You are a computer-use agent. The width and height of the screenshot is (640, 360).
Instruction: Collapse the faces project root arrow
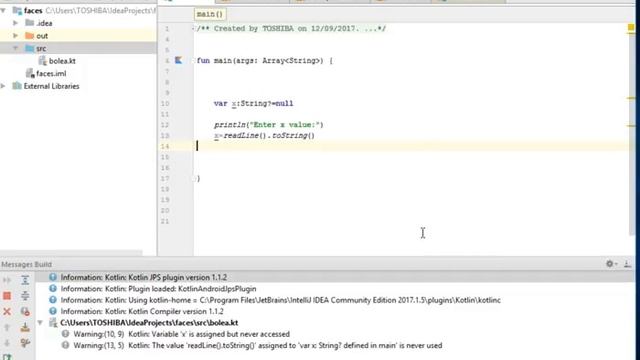pos(4,11)
